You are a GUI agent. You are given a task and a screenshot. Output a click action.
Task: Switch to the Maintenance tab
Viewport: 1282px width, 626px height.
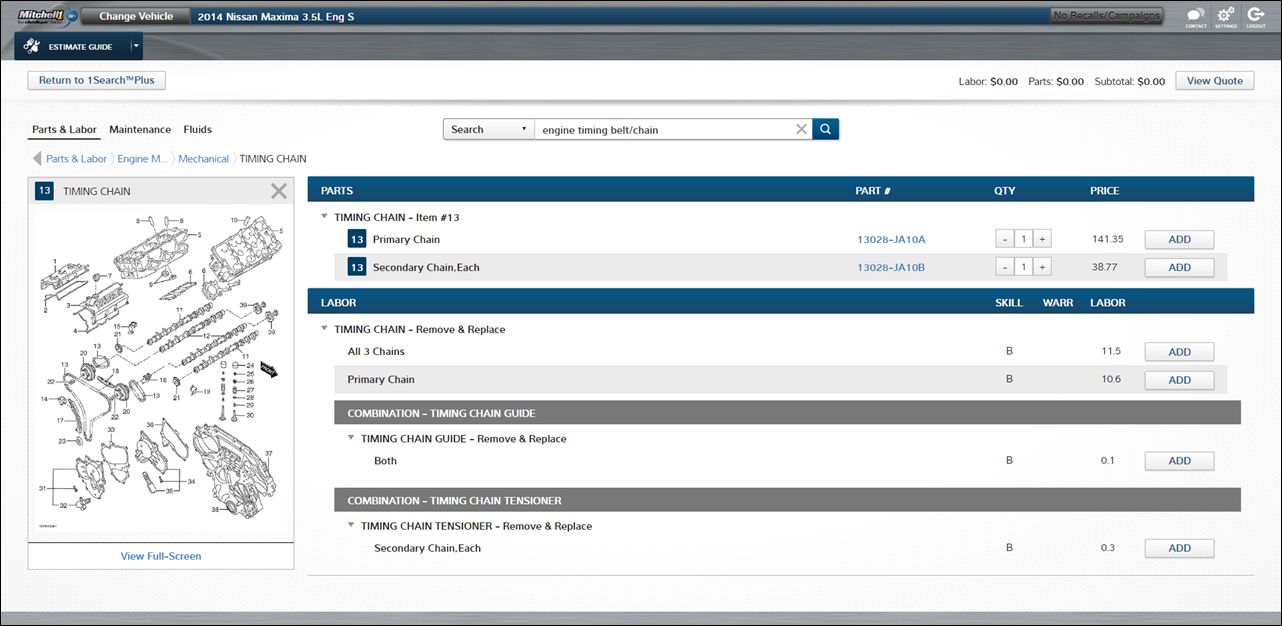[140, 130]
